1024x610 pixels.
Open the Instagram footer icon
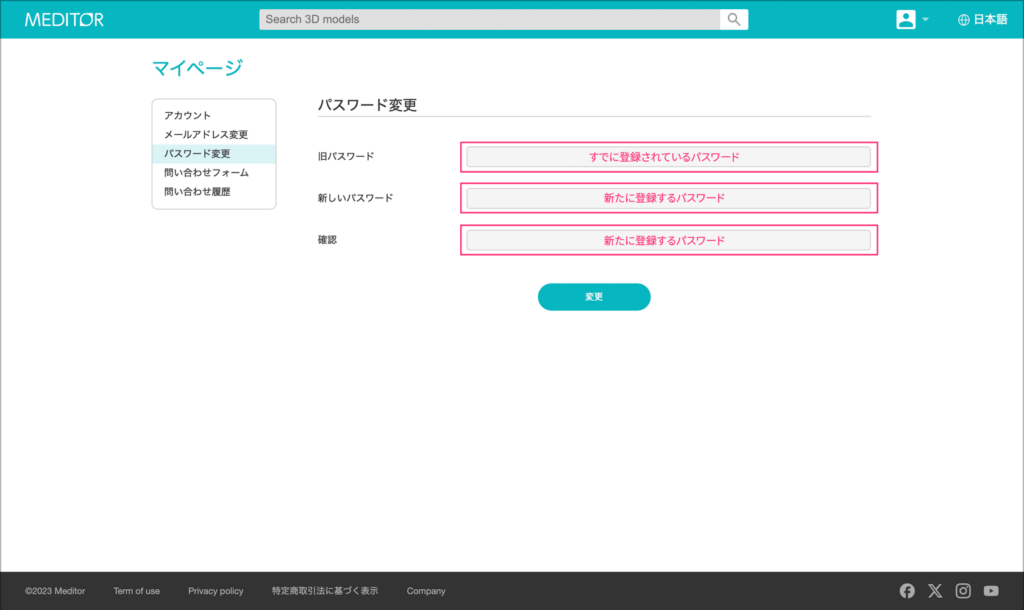click(x=963, y=591)
